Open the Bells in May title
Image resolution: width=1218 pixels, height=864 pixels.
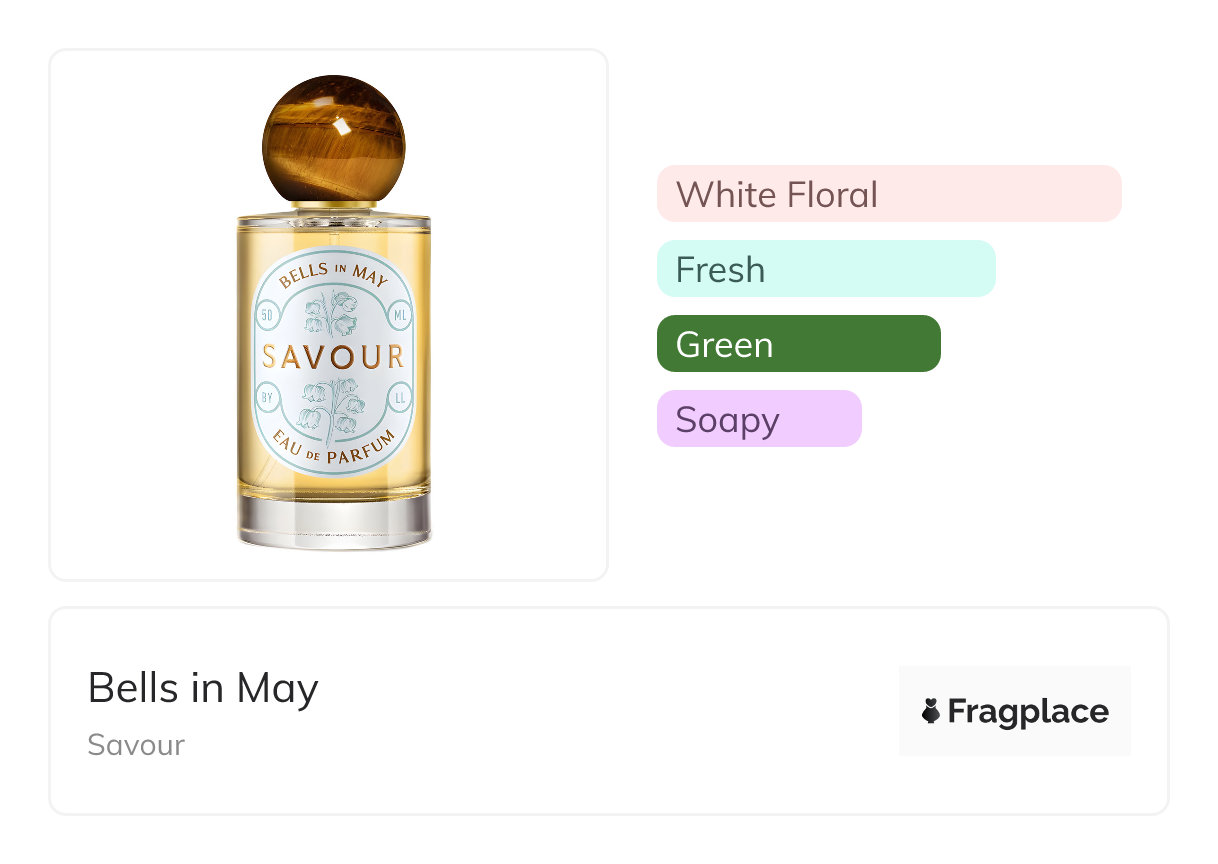(x=203, y=688)
